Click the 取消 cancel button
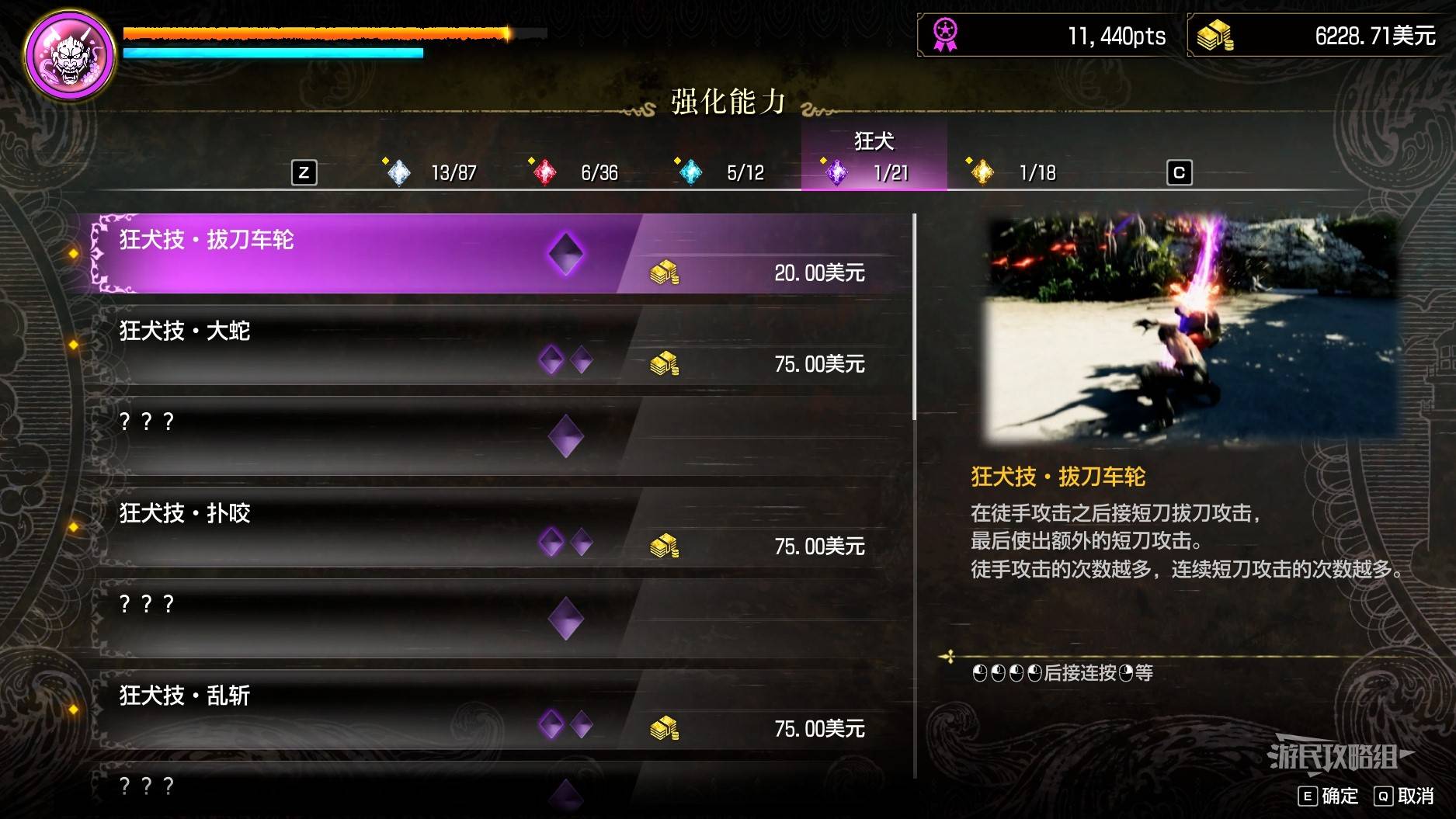Viewport: 1456px width, 819px height. tap(1404, 796)
